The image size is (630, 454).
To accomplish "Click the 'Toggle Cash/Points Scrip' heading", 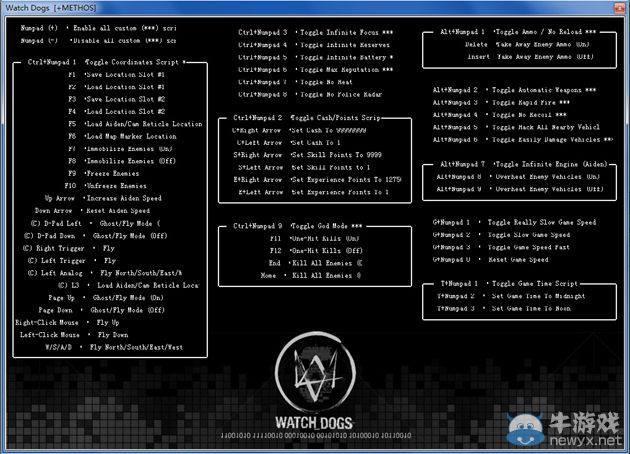I will [x=335, y=118].
